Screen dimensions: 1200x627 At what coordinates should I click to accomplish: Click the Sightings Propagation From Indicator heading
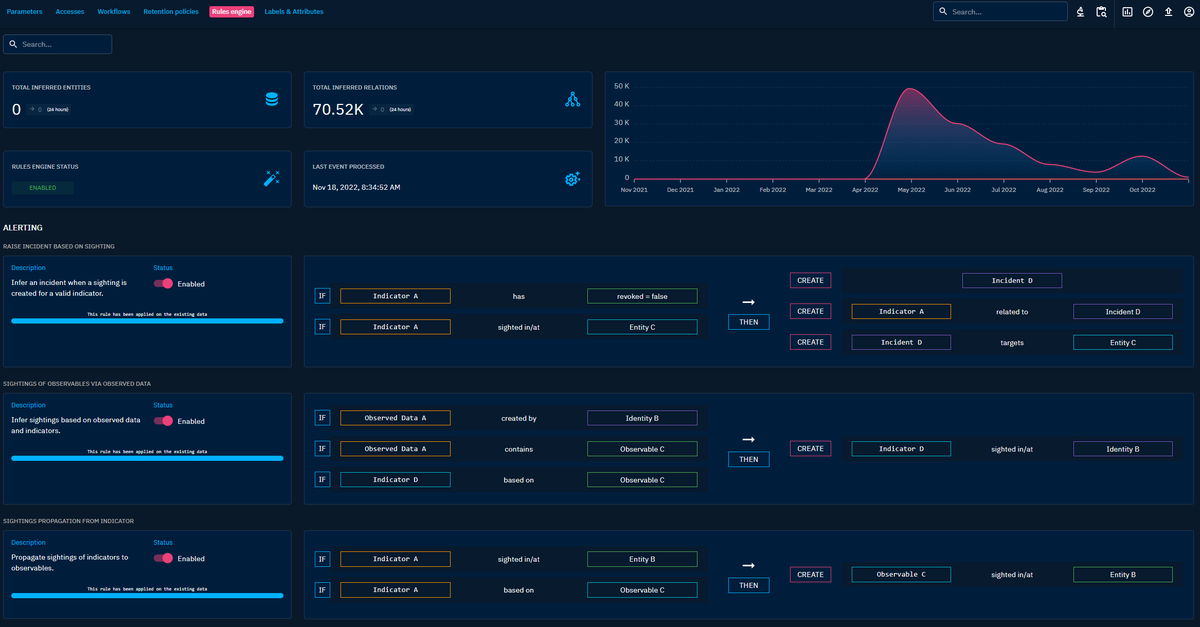[x=69, y=521]
